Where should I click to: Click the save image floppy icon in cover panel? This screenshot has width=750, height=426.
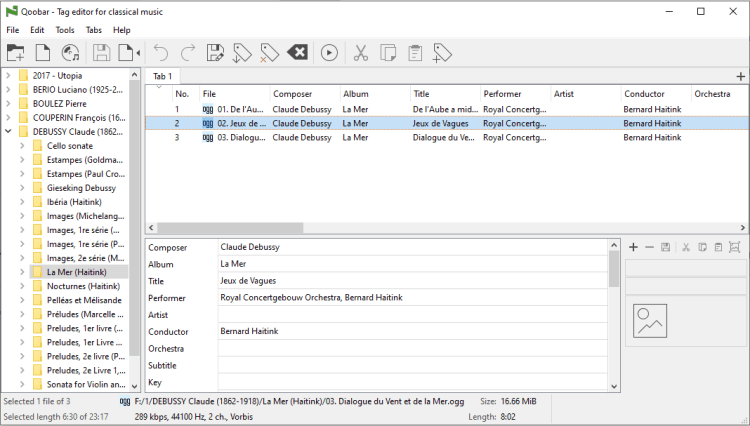pos(665,247)
